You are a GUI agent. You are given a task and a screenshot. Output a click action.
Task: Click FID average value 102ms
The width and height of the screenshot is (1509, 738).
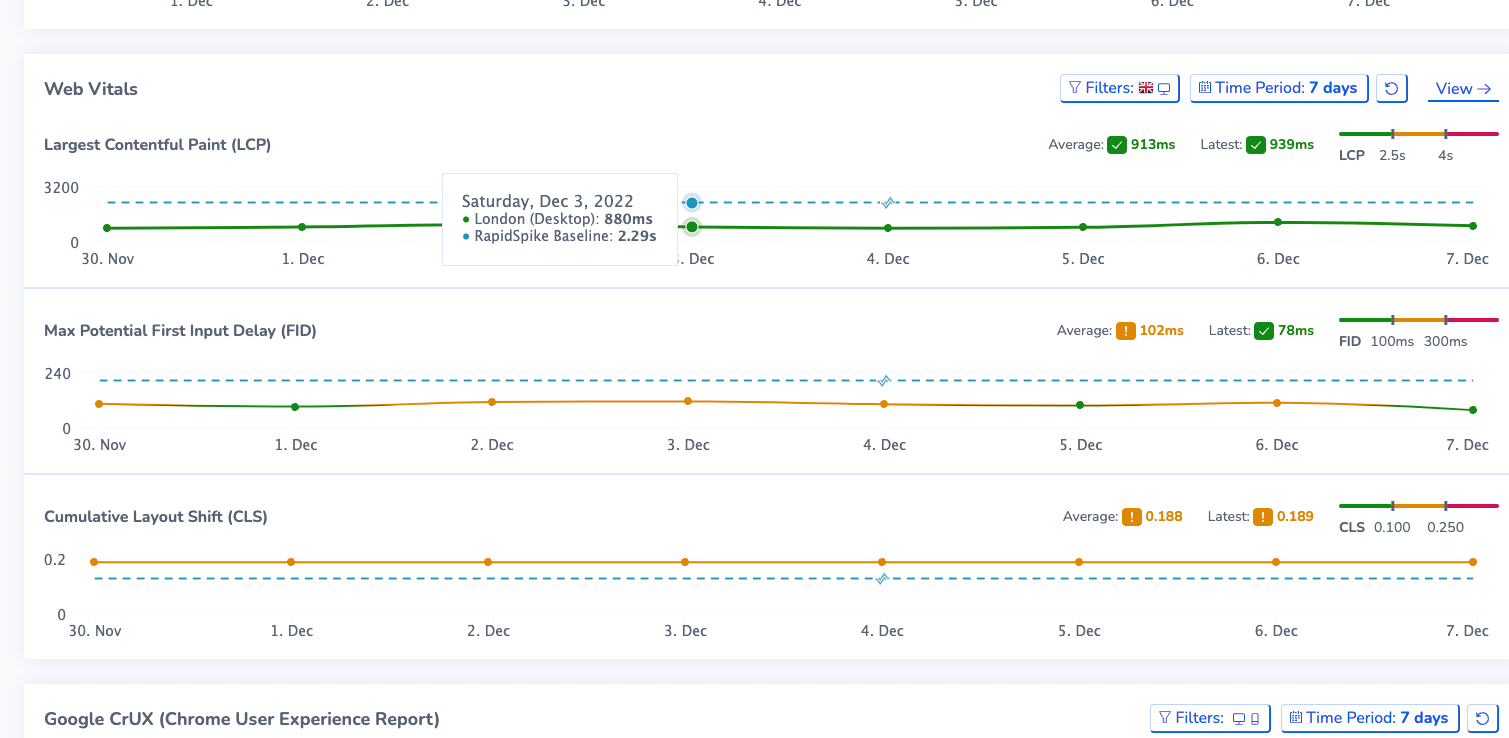pyautogui.click(x=1161, y=331)
